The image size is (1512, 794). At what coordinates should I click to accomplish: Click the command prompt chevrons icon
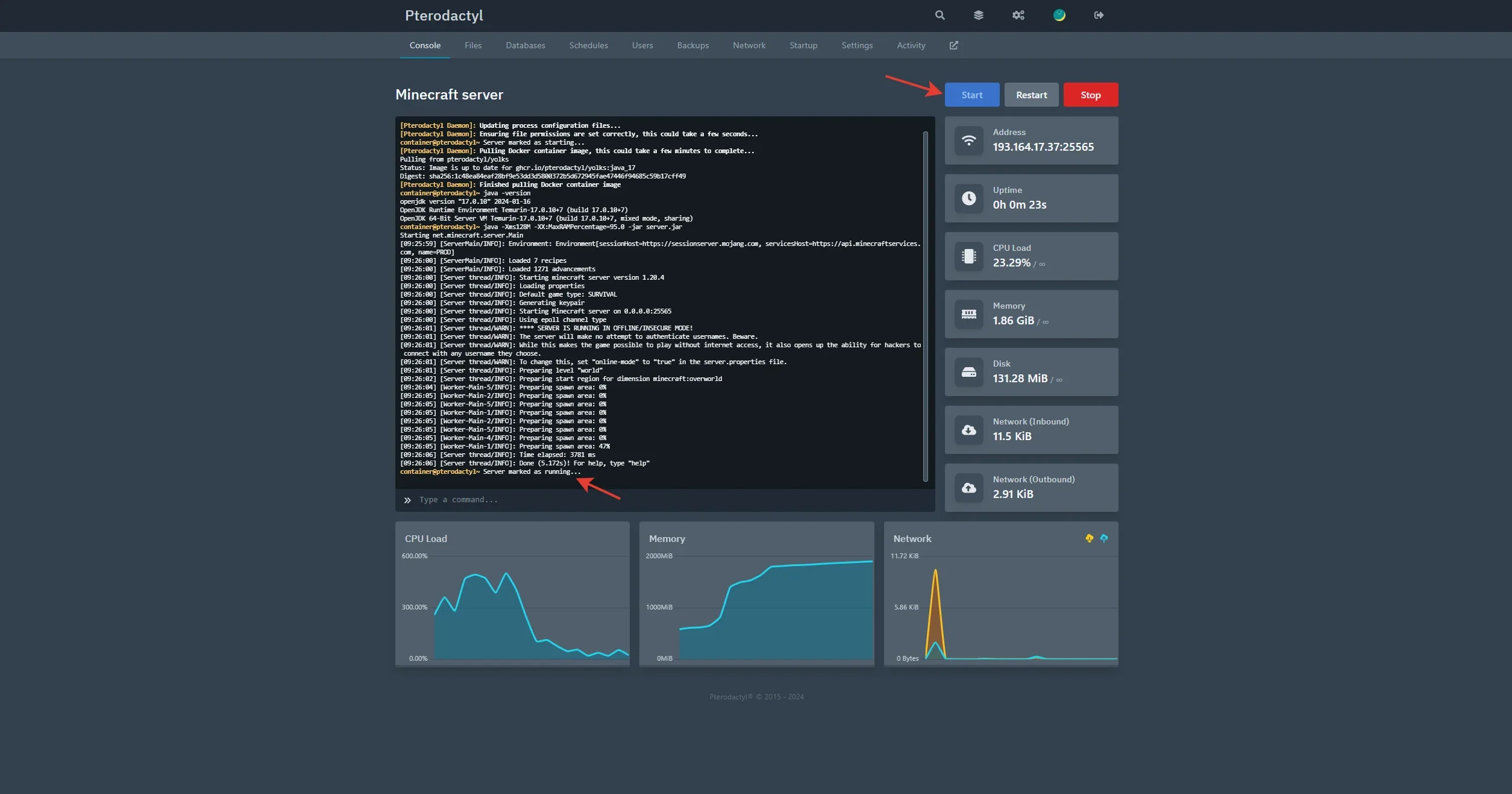point(407,500)
